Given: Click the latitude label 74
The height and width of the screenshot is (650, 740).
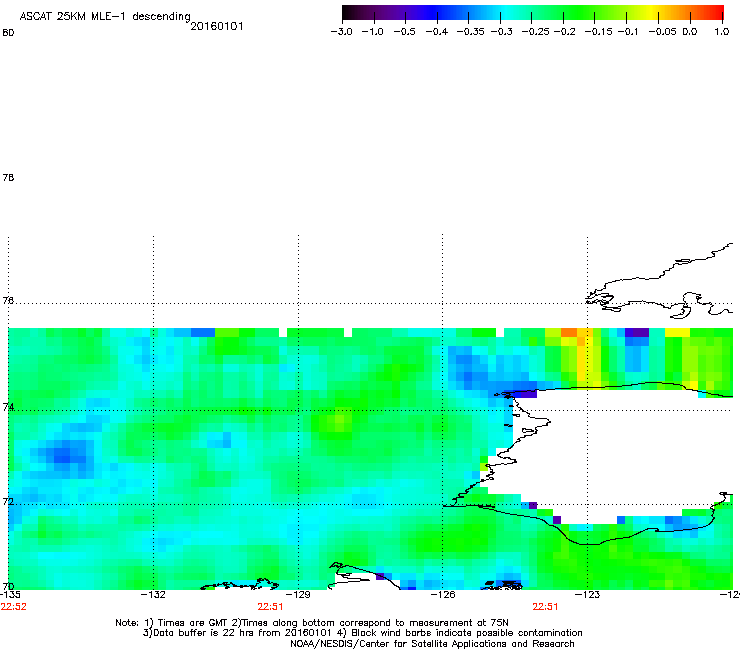Looking at the screenshot, I should pos(8,407).
